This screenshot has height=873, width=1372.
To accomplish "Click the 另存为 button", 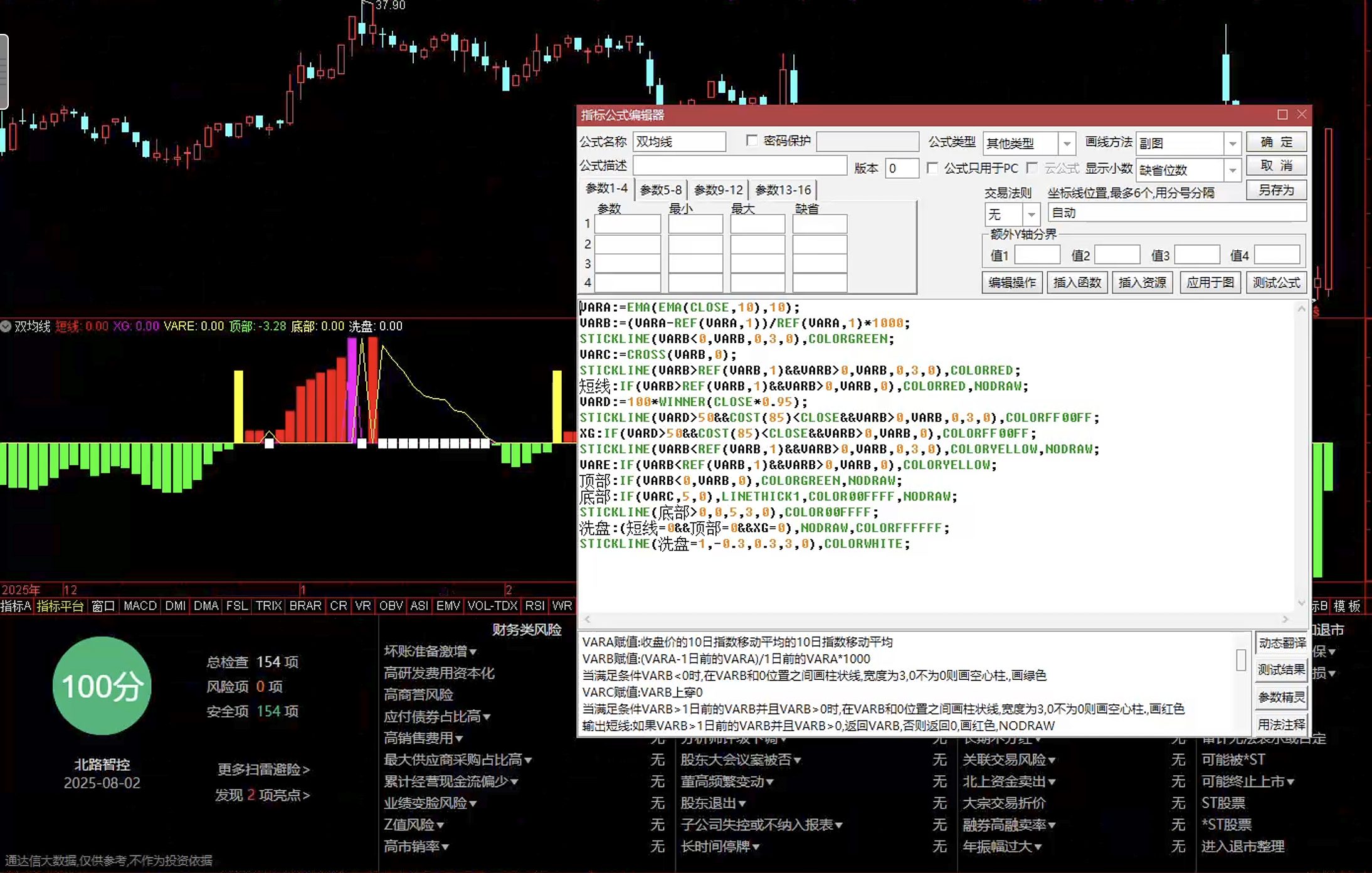I will pos(1276,190).
